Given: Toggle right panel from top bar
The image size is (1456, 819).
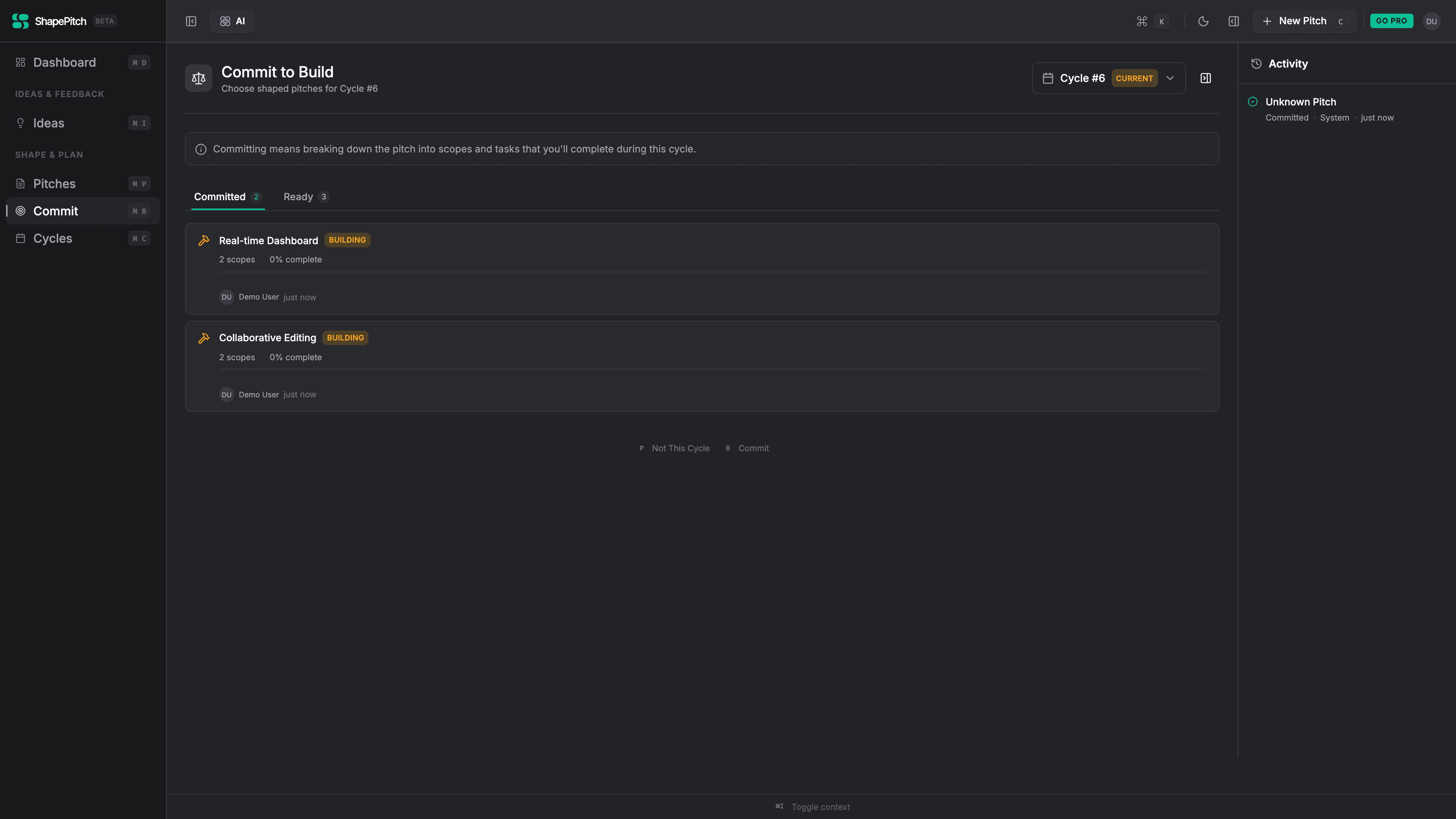Looking at the screenshot, I should 1234,21.
